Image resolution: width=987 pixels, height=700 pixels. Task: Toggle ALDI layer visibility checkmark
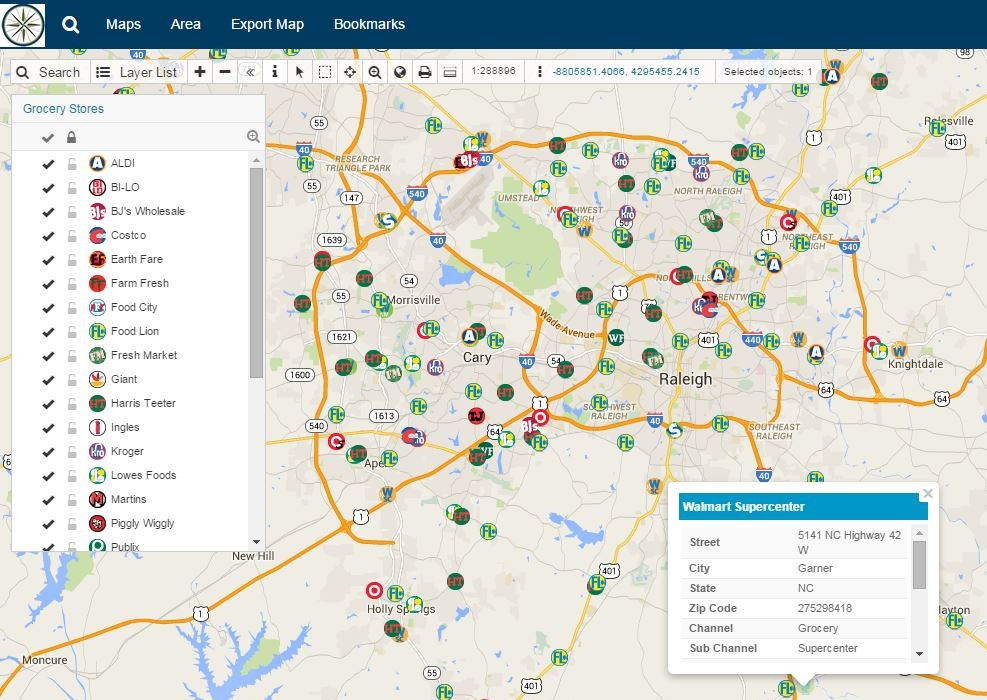click(x=48, y=164)
